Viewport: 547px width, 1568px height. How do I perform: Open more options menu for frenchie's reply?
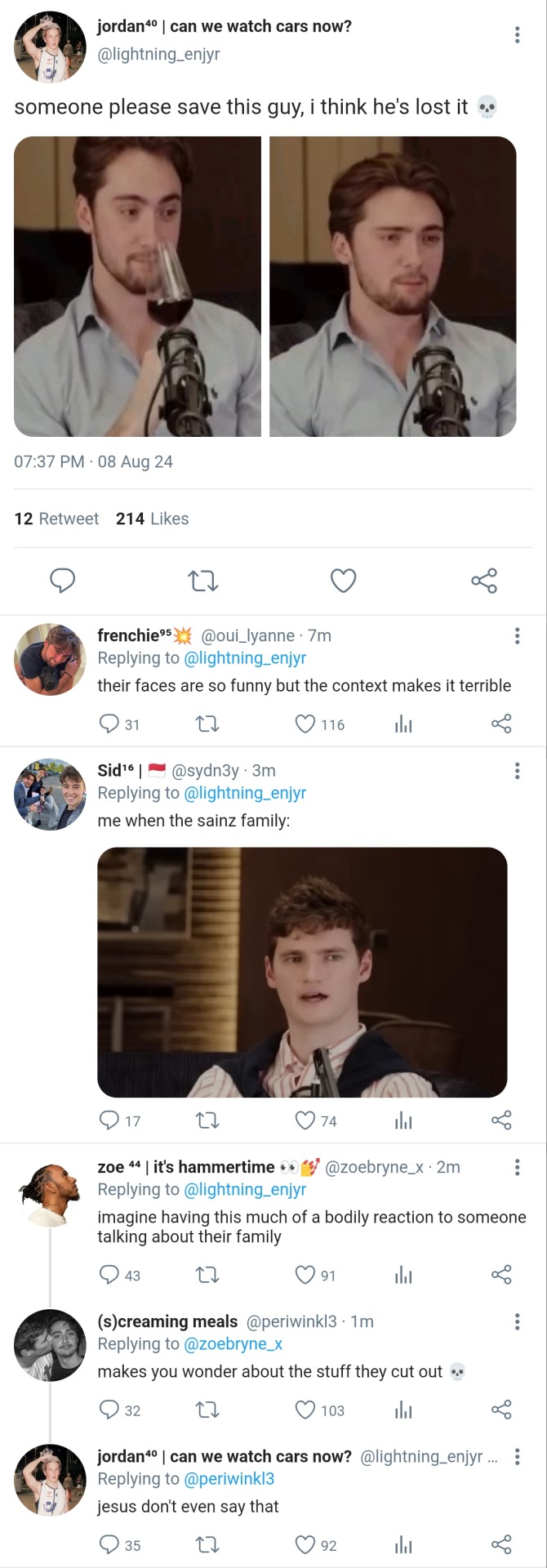pyautogui.click(x=517, y=636)
